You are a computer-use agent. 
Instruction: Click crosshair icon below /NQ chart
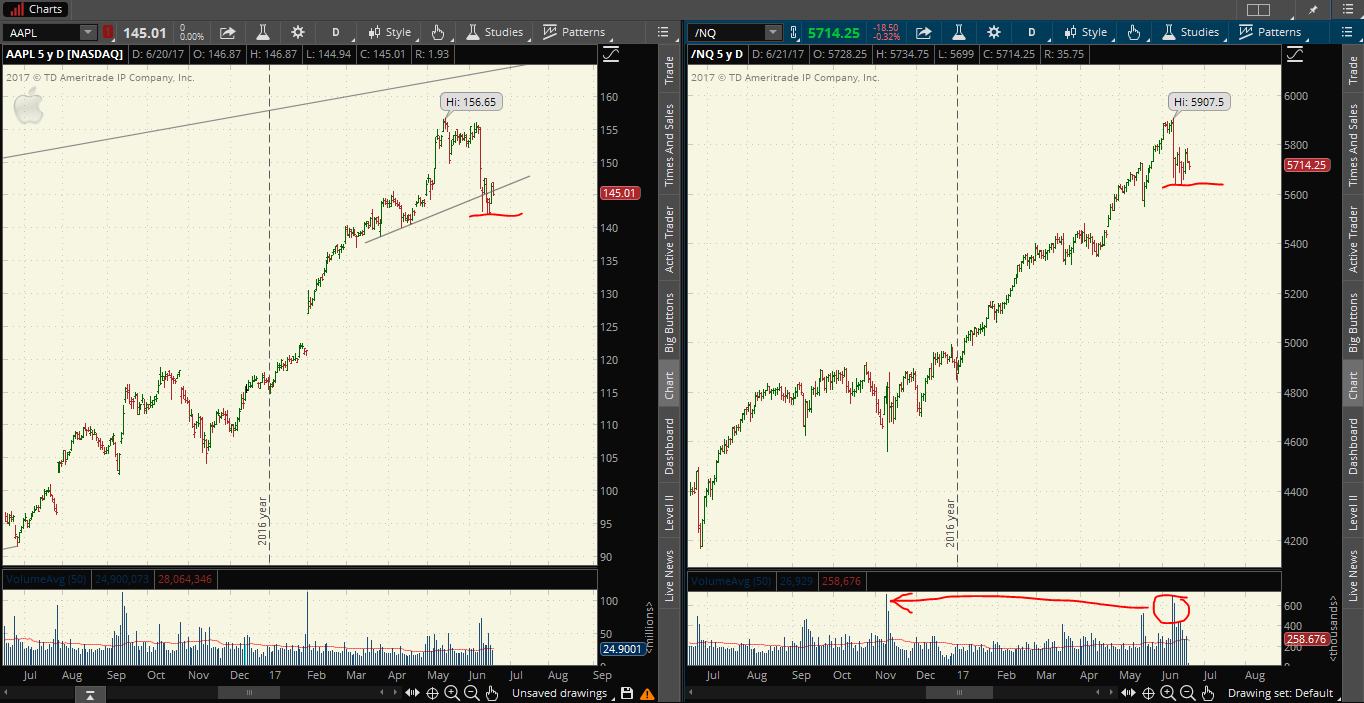(x=1148, y=693)
